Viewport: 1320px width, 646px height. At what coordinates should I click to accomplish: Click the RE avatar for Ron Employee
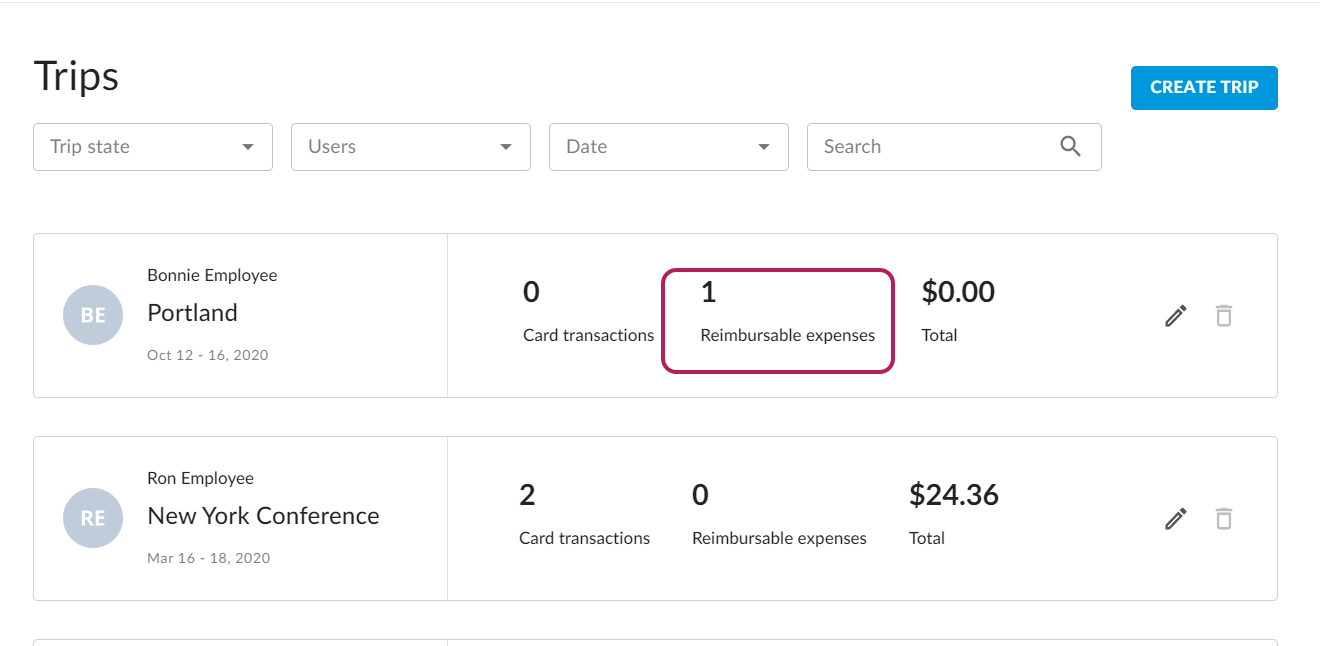click(93, 518)
